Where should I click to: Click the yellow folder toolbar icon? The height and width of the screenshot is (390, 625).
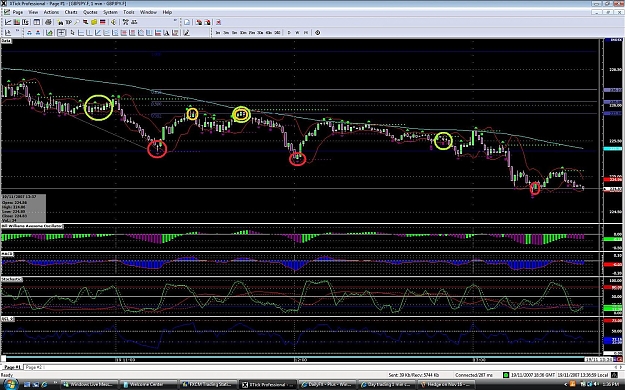94,22
